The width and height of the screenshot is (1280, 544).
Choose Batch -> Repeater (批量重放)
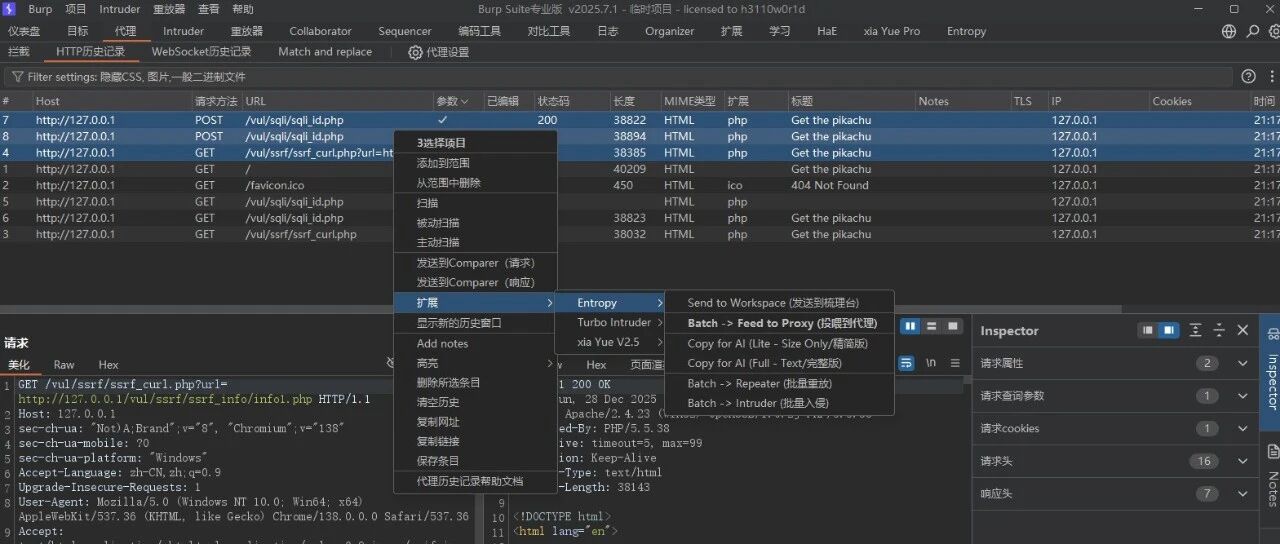[x=779, y=383]
